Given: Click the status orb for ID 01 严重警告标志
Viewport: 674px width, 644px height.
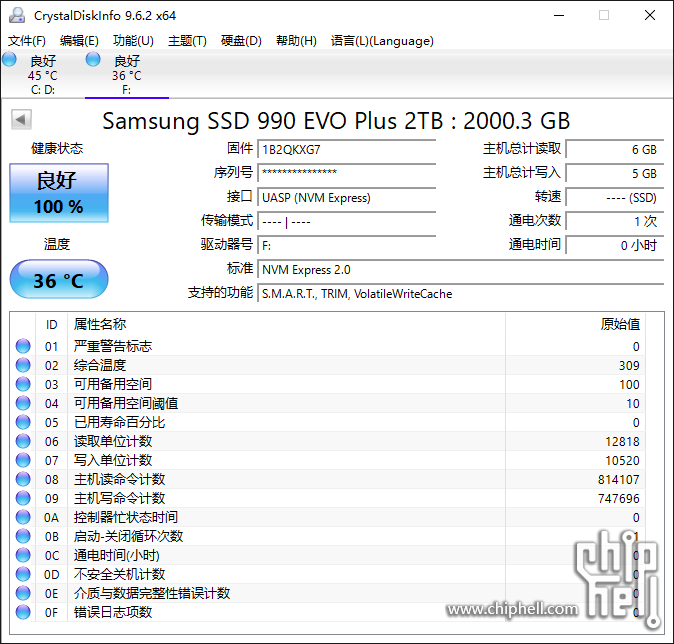Looking at the screenshot, I should pos(23,346).
